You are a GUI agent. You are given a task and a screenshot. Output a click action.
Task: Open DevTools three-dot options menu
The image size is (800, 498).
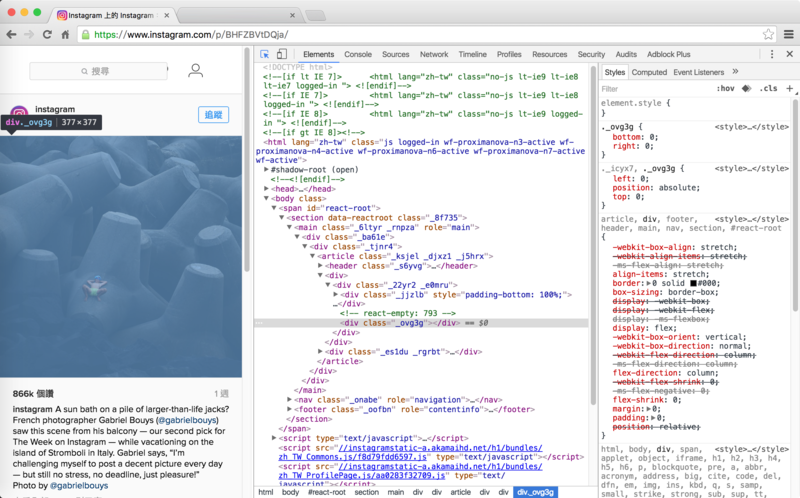point(772,54)
